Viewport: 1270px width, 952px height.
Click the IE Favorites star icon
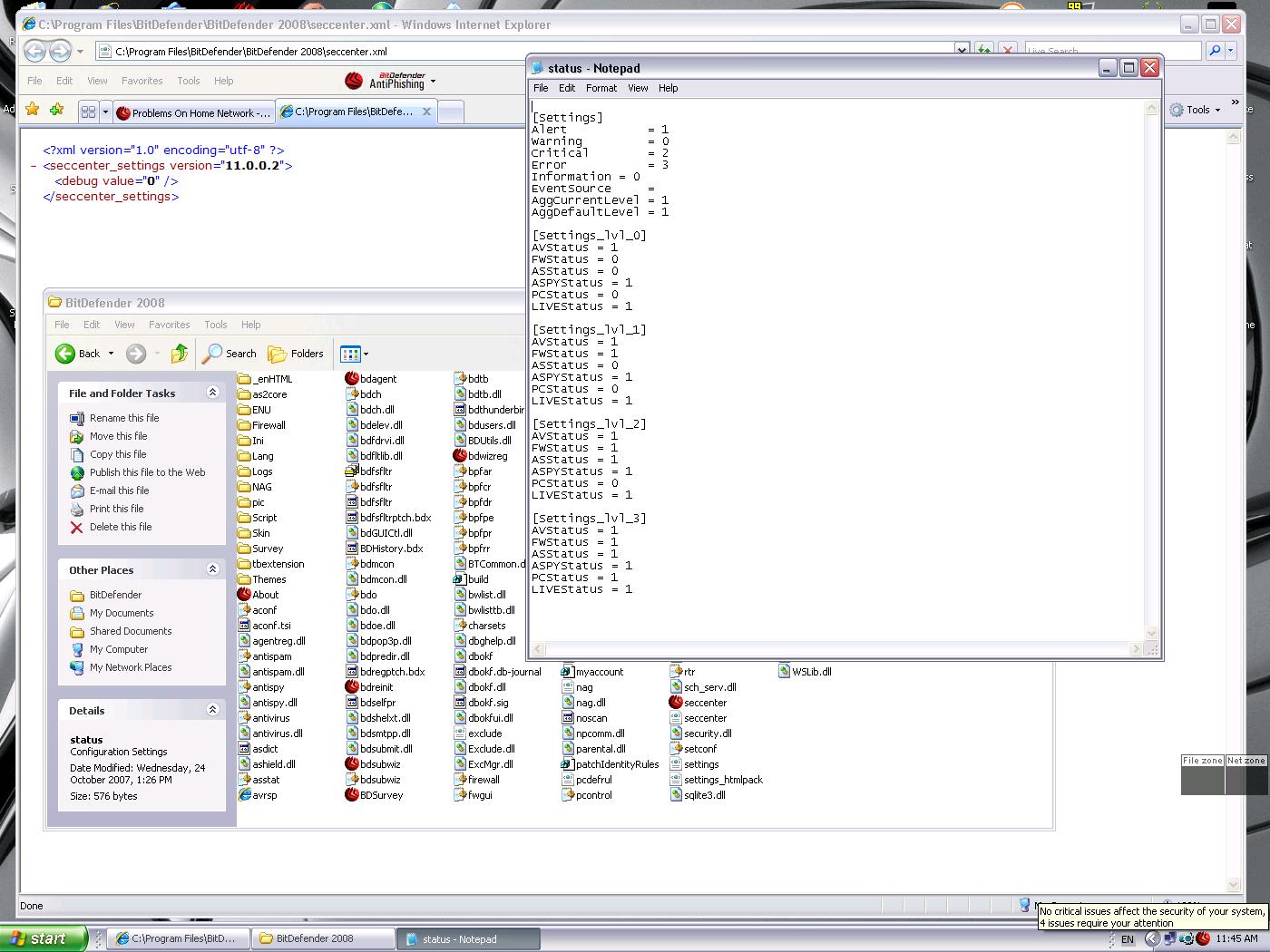click(x=33, y=110)
